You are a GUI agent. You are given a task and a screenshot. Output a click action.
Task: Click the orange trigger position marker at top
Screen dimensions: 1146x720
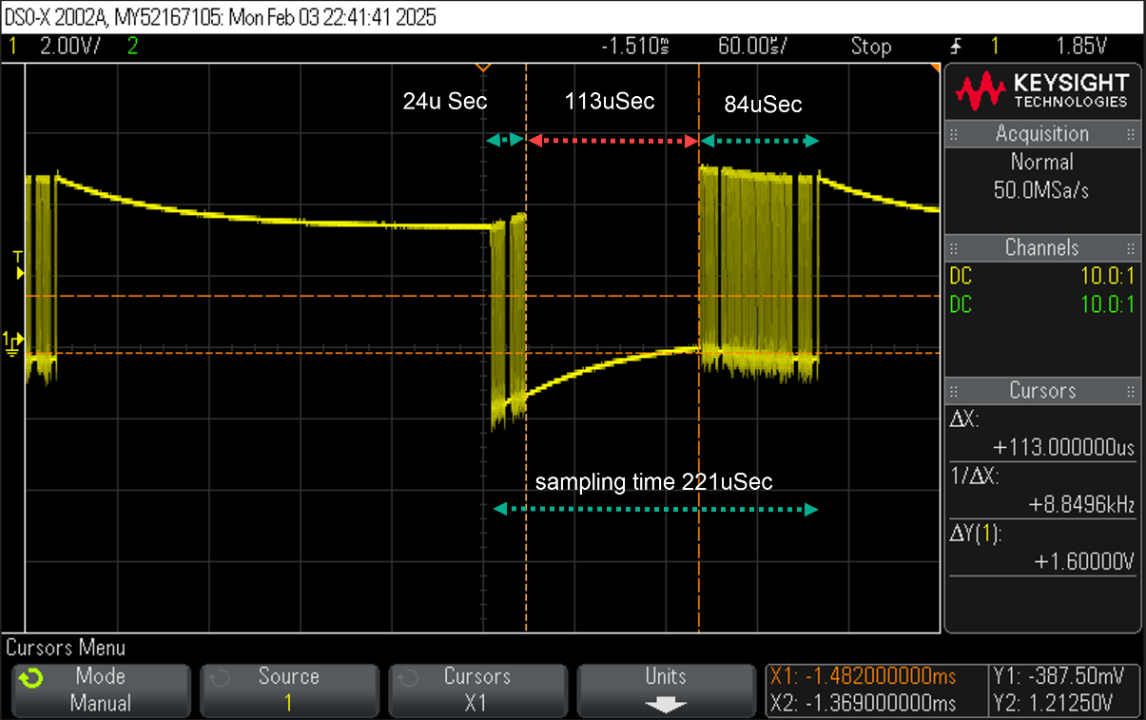tap(483, 68)
